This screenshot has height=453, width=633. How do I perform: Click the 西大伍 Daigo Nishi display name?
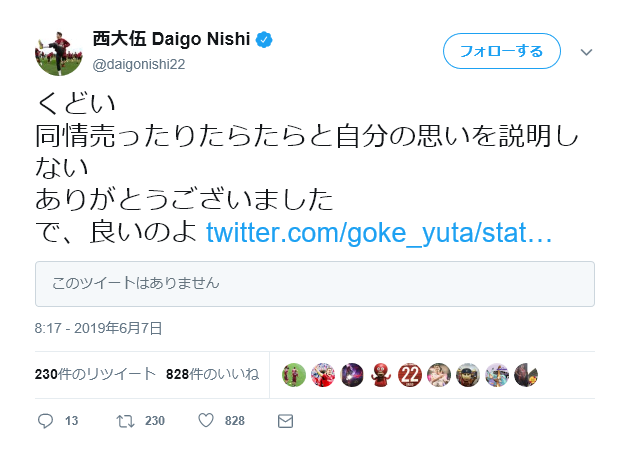click(x=172, y=39)
